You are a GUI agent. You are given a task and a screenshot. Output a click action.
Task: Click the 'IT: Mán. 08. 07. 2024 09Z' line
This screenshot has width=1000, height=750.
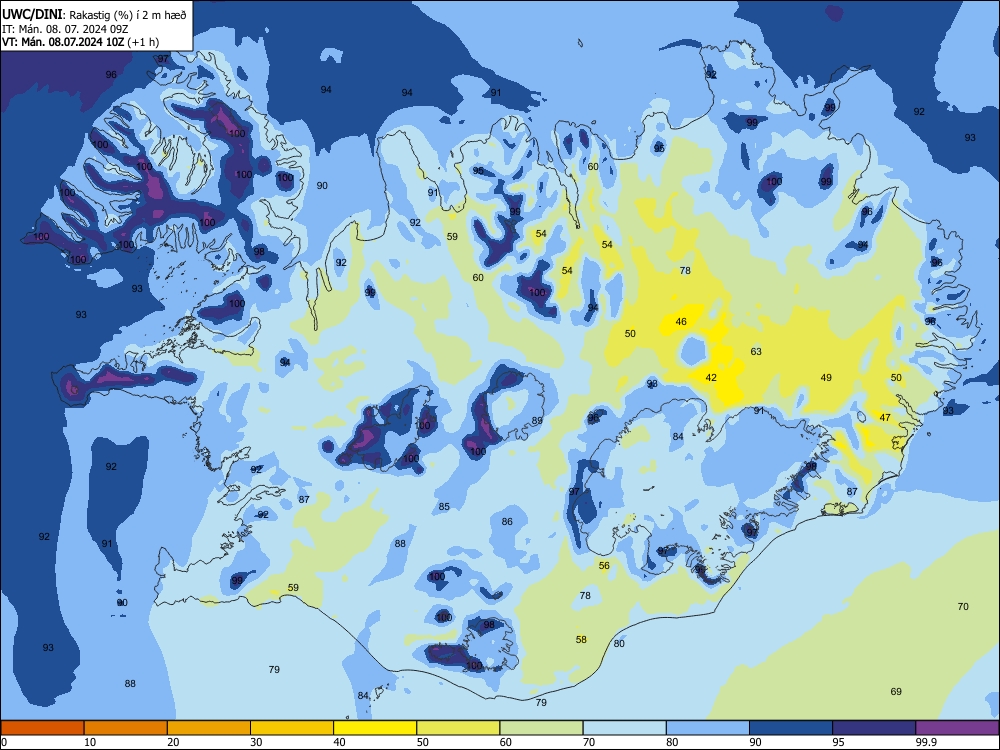(x=66, y=29)
